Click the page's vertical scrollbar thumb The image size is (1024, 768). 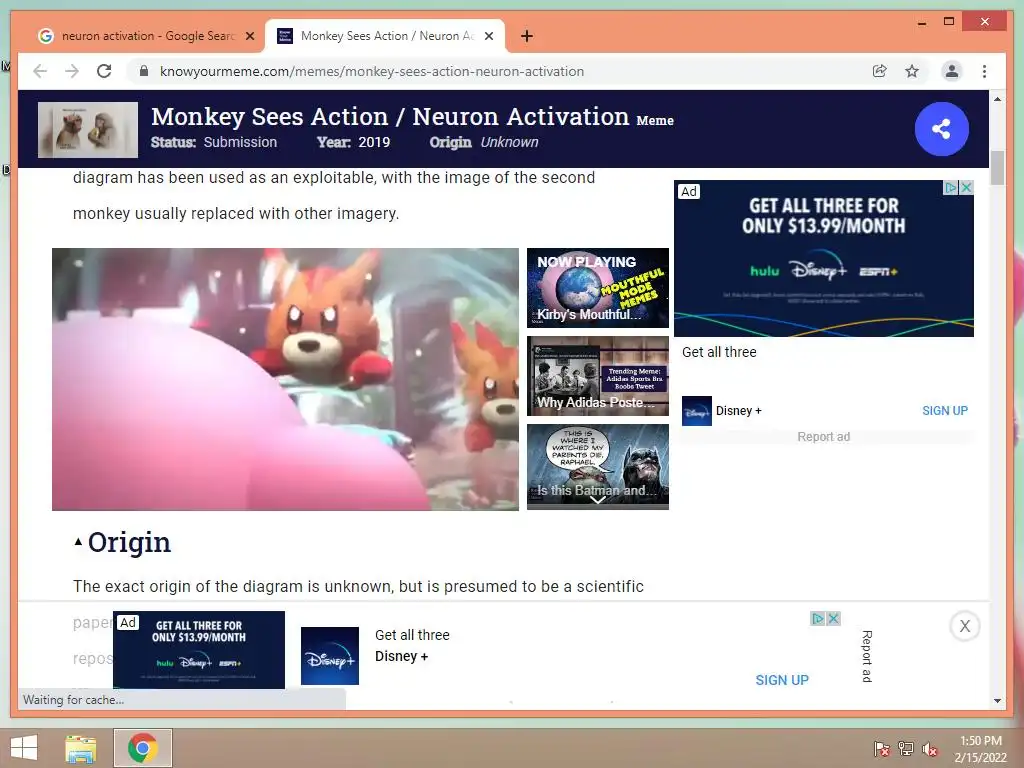pos(997,168)
